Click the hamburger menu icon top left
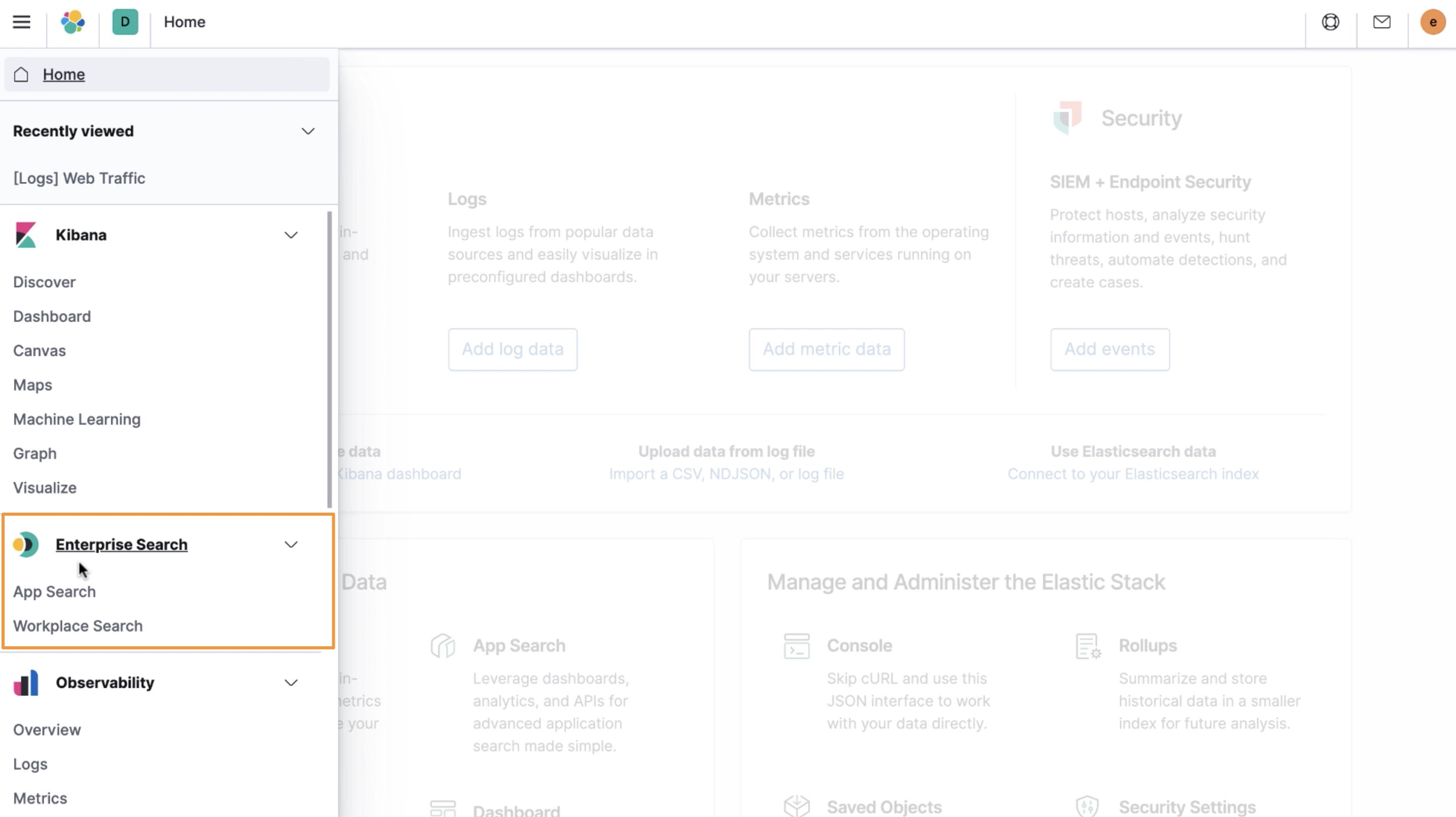 tap(21, 22)
